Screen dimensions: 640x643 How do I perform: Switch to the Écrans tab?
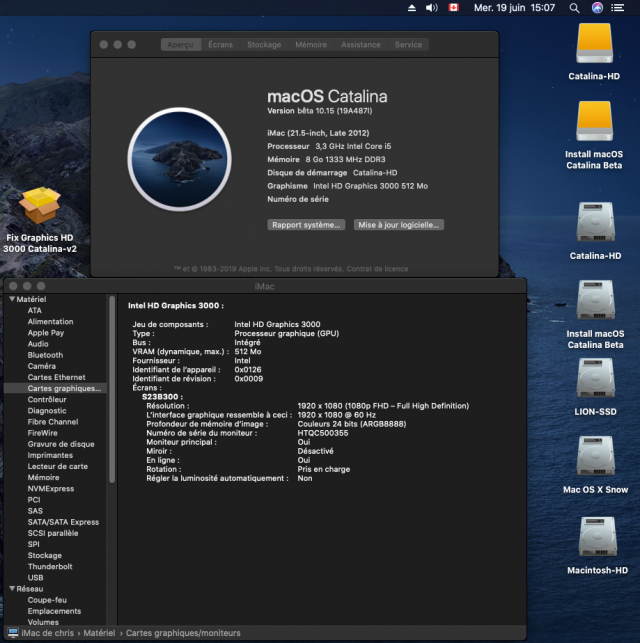click(221, 45)
